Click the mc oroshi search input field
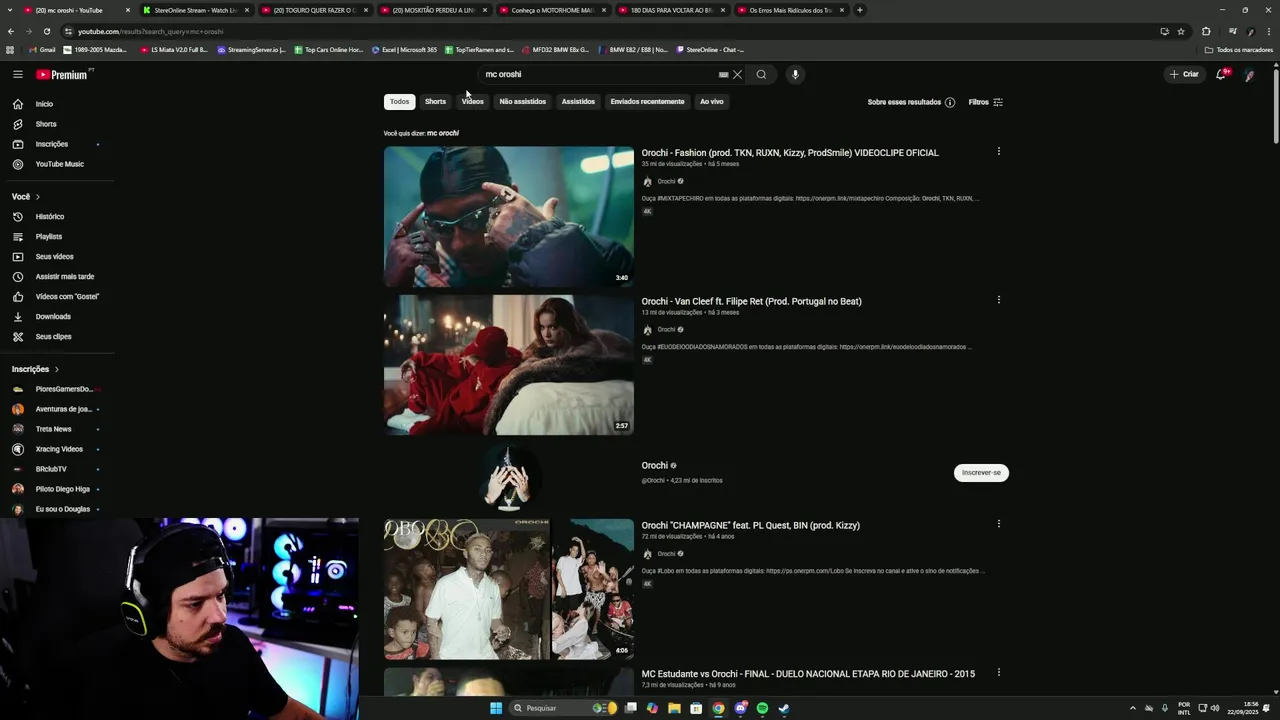The width and height of the screenshot is (1280, 720). coord(598,74)
